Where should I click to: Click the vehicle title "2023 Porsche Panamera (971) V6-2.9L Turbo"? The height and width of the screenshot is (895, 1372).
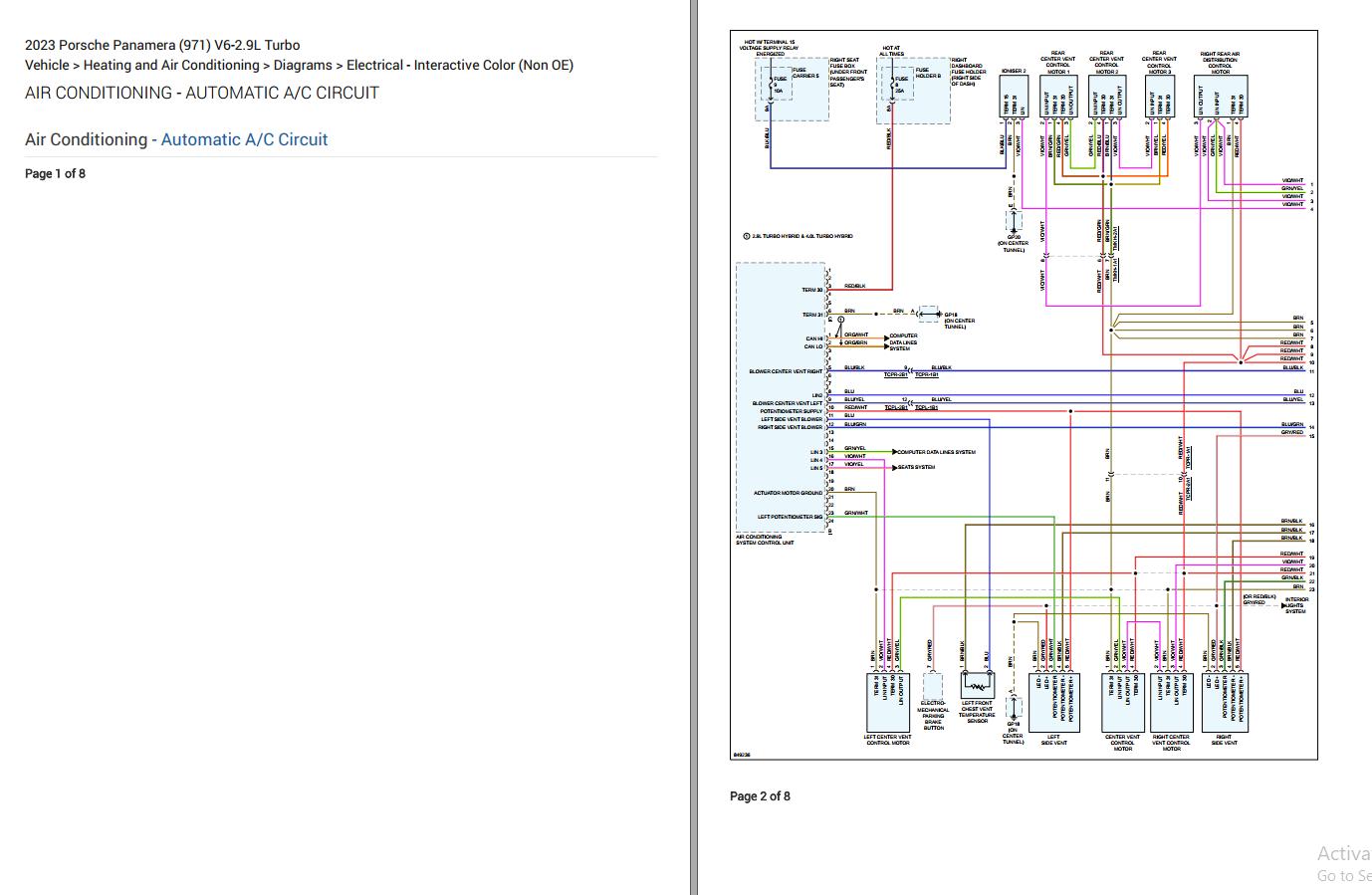[162, 45]
